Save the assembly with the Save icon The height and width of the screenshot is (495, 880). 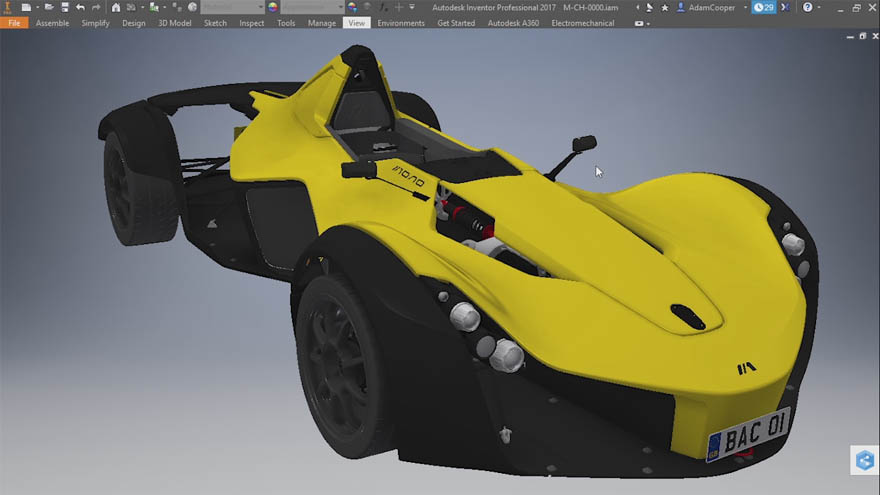tap(65, 7)
